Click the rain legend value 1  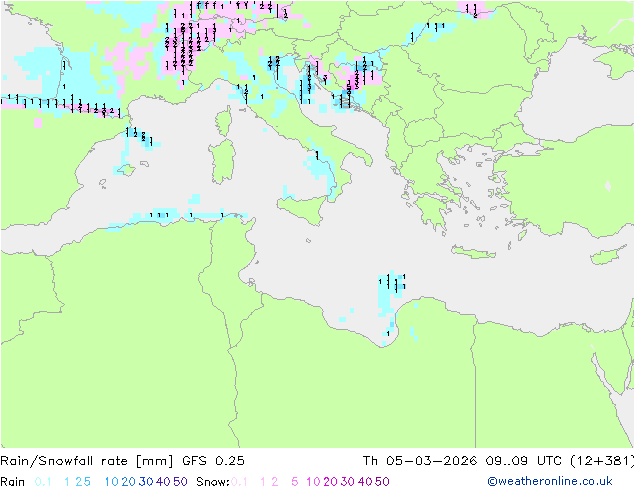pyautogui.click(x=67, y=482)
